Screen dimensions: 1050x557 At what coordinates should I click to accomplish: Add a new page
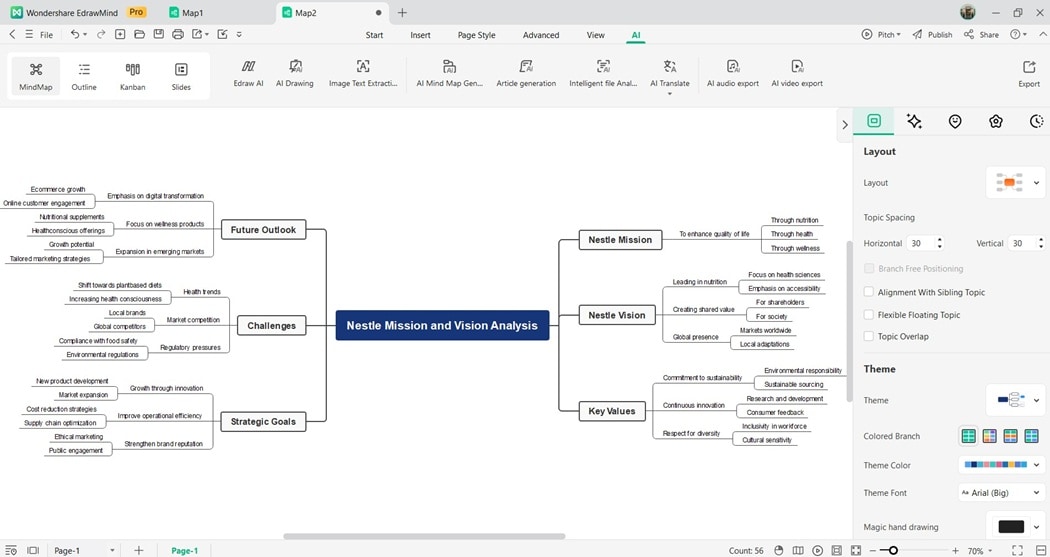click(139, 550)
